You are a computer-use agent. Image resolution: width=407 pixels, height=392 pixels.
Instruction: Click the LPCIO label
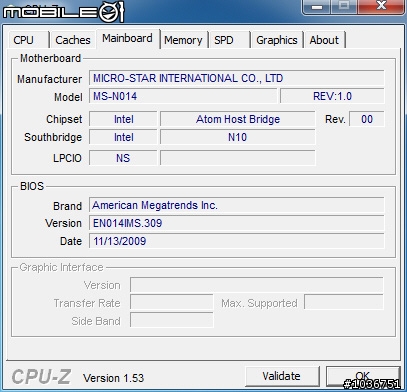(67, 158)
